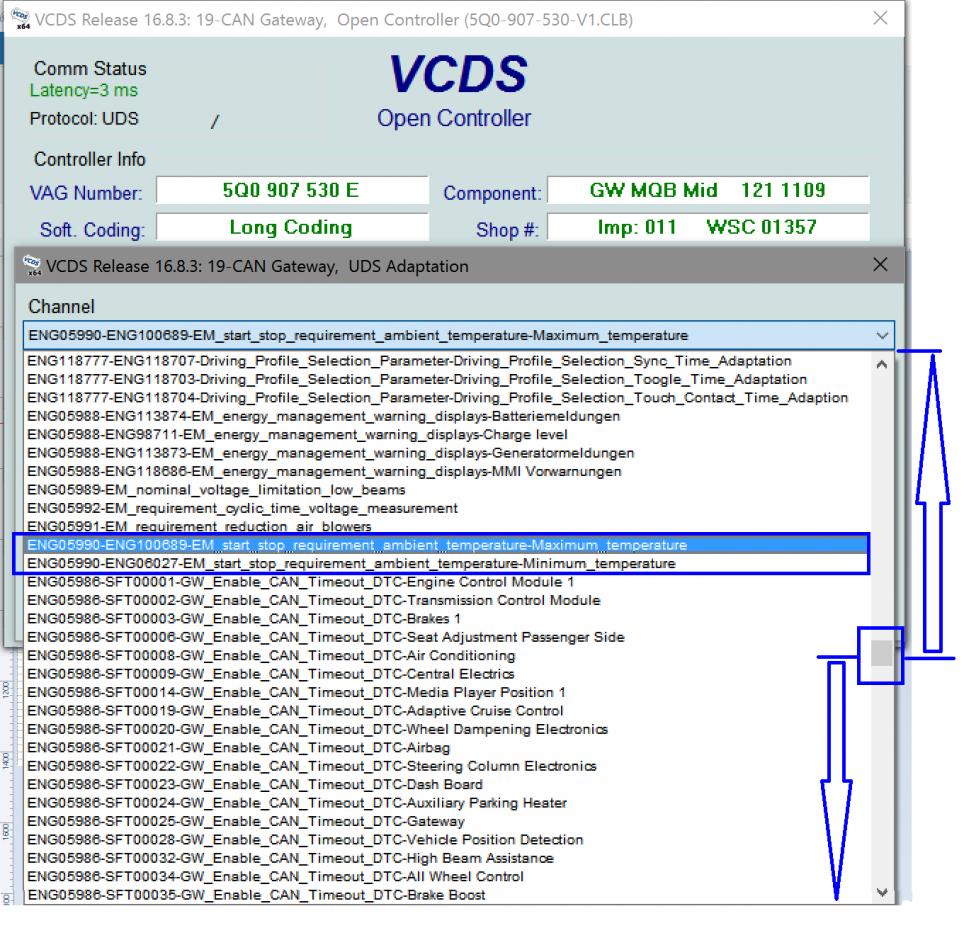Select ambient_temperature-Minimum_temperature list entry
The width and height of the screenshot is (964, 928).
click(448, 563)
